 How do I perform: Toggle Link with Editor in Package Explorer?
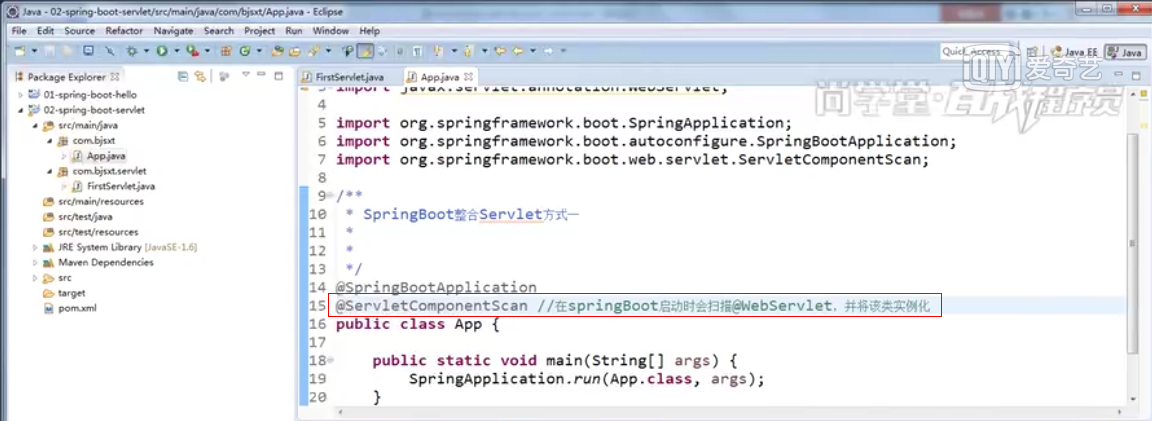199,76
